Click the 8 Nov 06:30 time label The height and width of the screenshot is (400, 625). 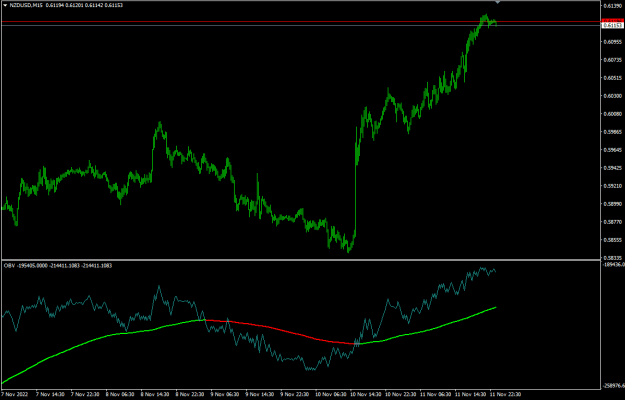click(120, 394)
